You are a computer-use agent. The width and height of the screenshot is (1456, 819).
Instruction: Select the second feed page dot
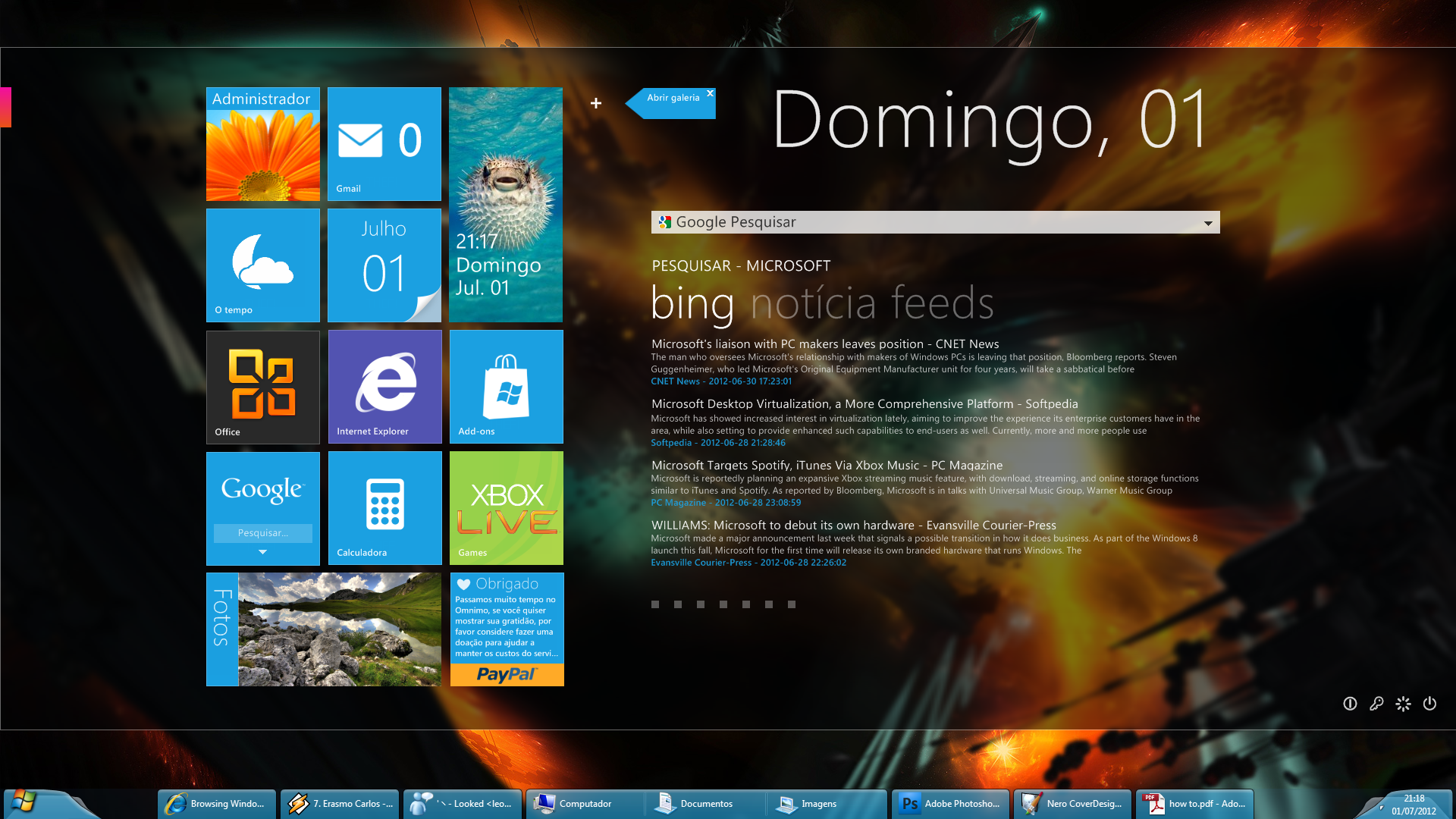click(x=678, y=604)
